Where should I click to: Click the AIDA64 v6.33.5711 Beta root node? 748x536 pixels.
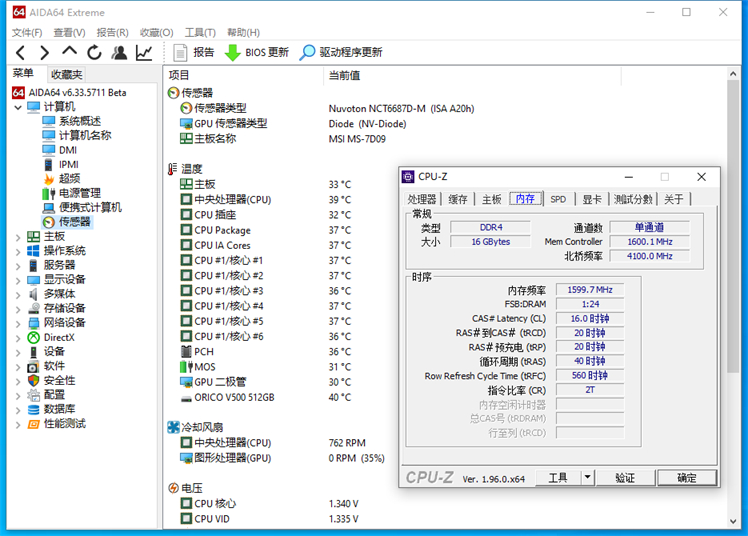tap(69, 93)
